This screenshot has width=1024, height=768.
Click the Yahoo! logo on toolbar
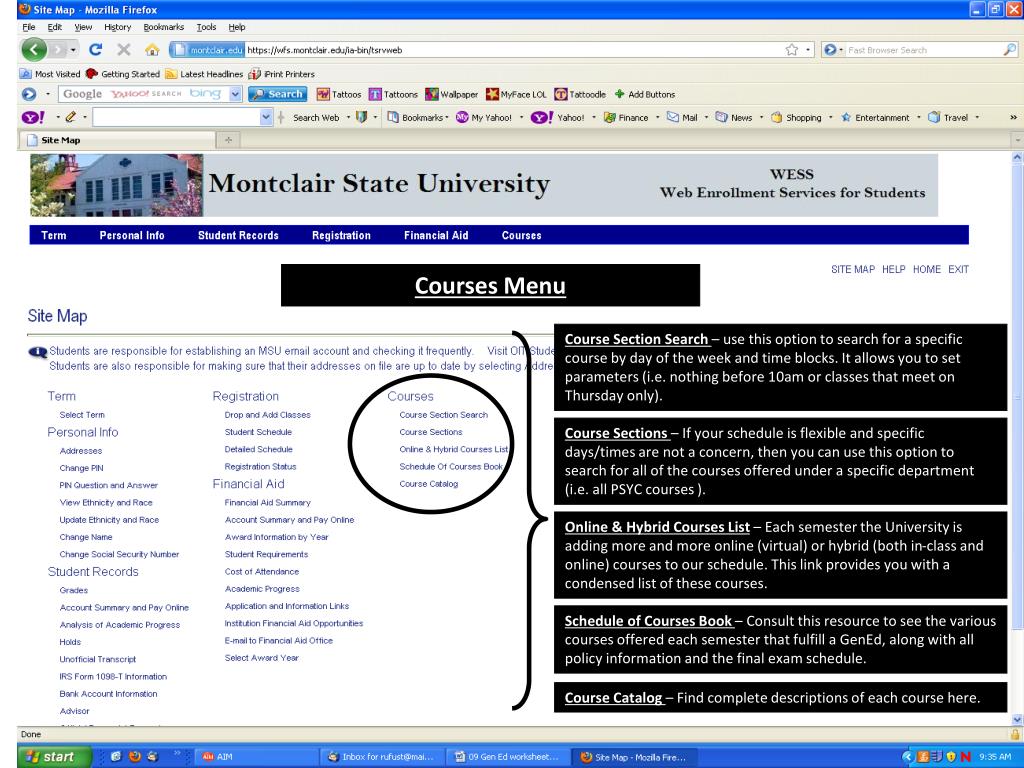click(x=33, y=118)
